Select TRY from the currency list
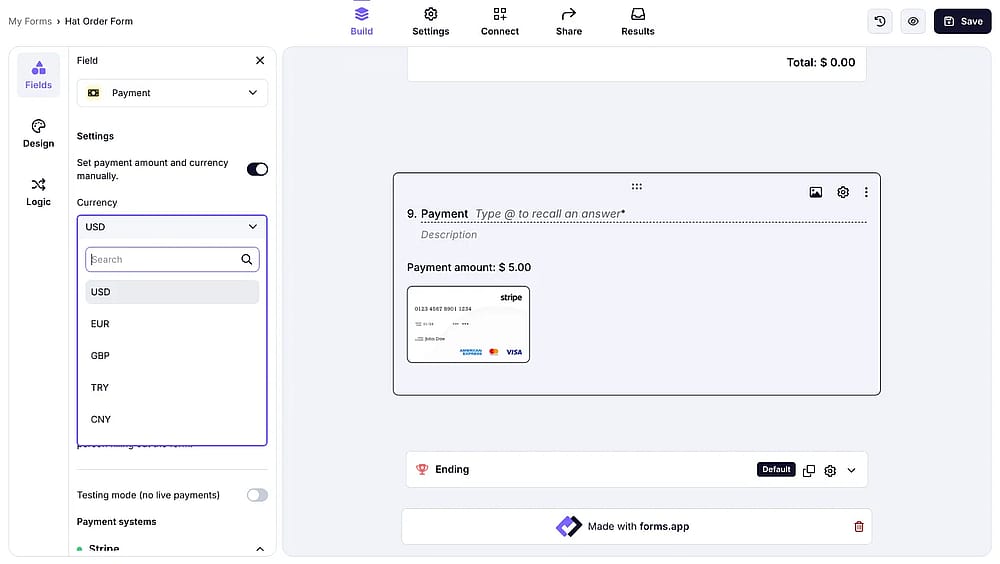1000x564 pixels. tap(172, 387)
